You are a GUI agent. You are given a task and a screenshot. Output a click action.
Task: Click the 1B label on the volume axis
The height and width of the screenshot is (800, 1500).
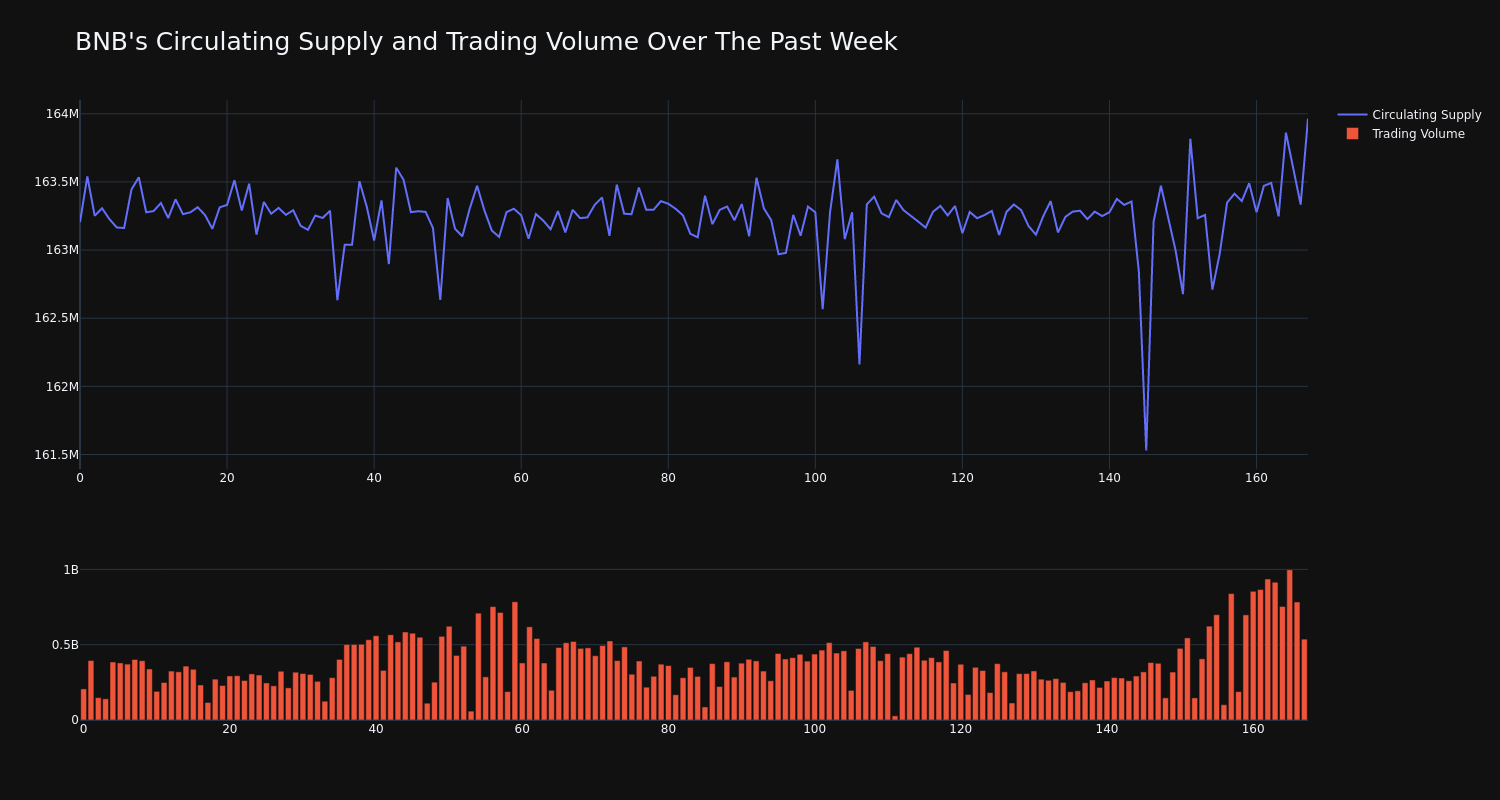71,570
